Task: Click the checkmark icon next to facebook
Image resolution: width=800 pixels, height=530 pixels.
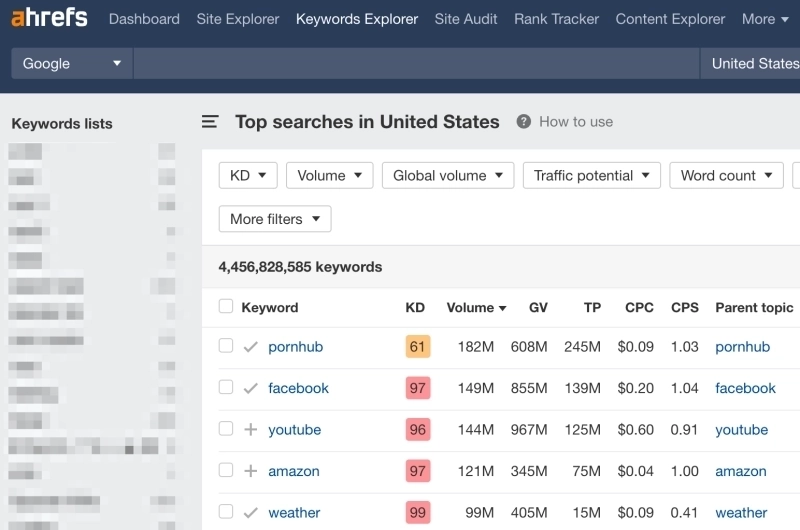Action: point(251,388)
